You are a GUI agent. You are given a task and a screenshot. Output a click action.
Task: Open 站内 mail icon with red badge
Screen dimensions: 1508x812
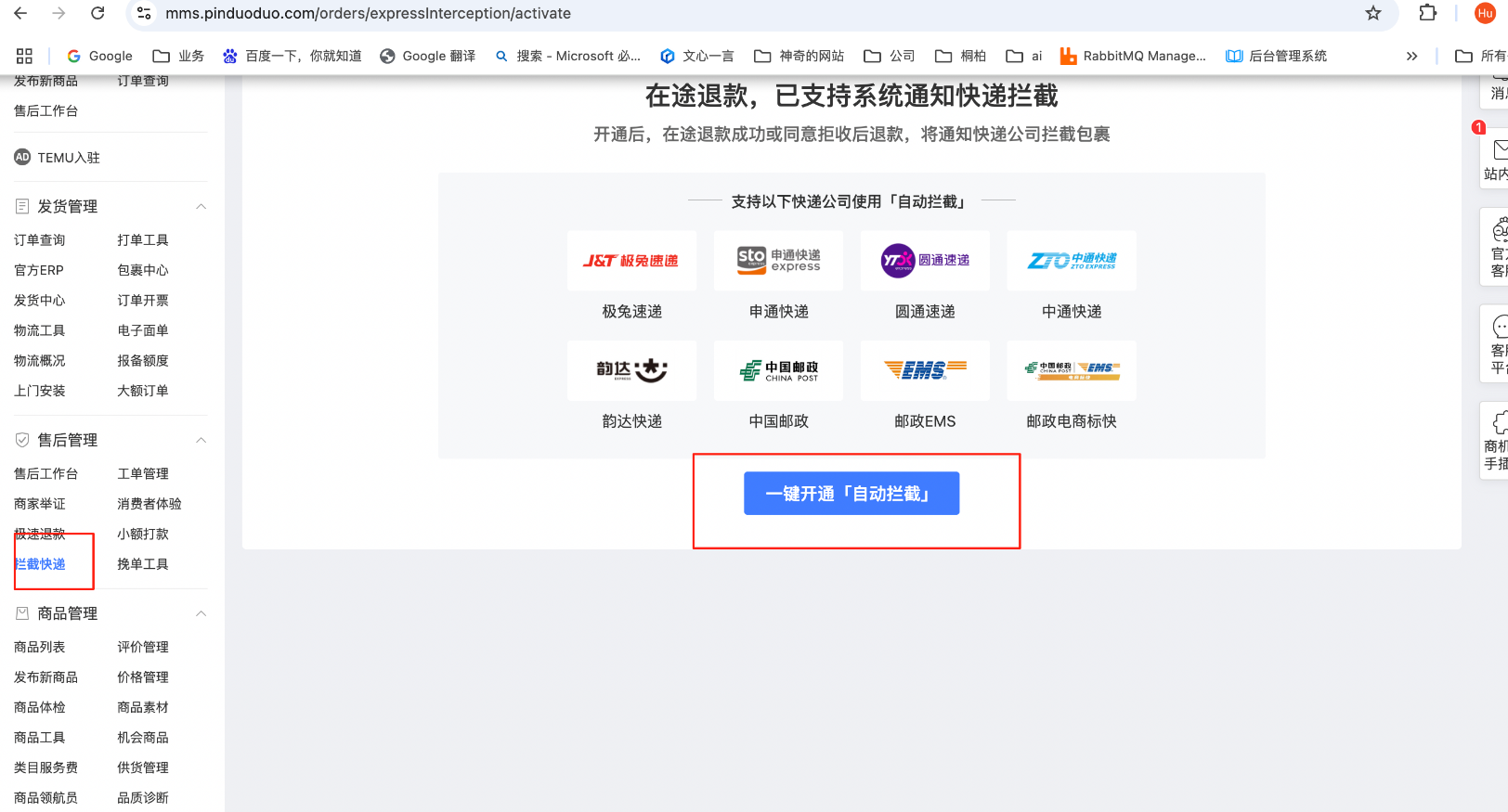[1499, 149]
